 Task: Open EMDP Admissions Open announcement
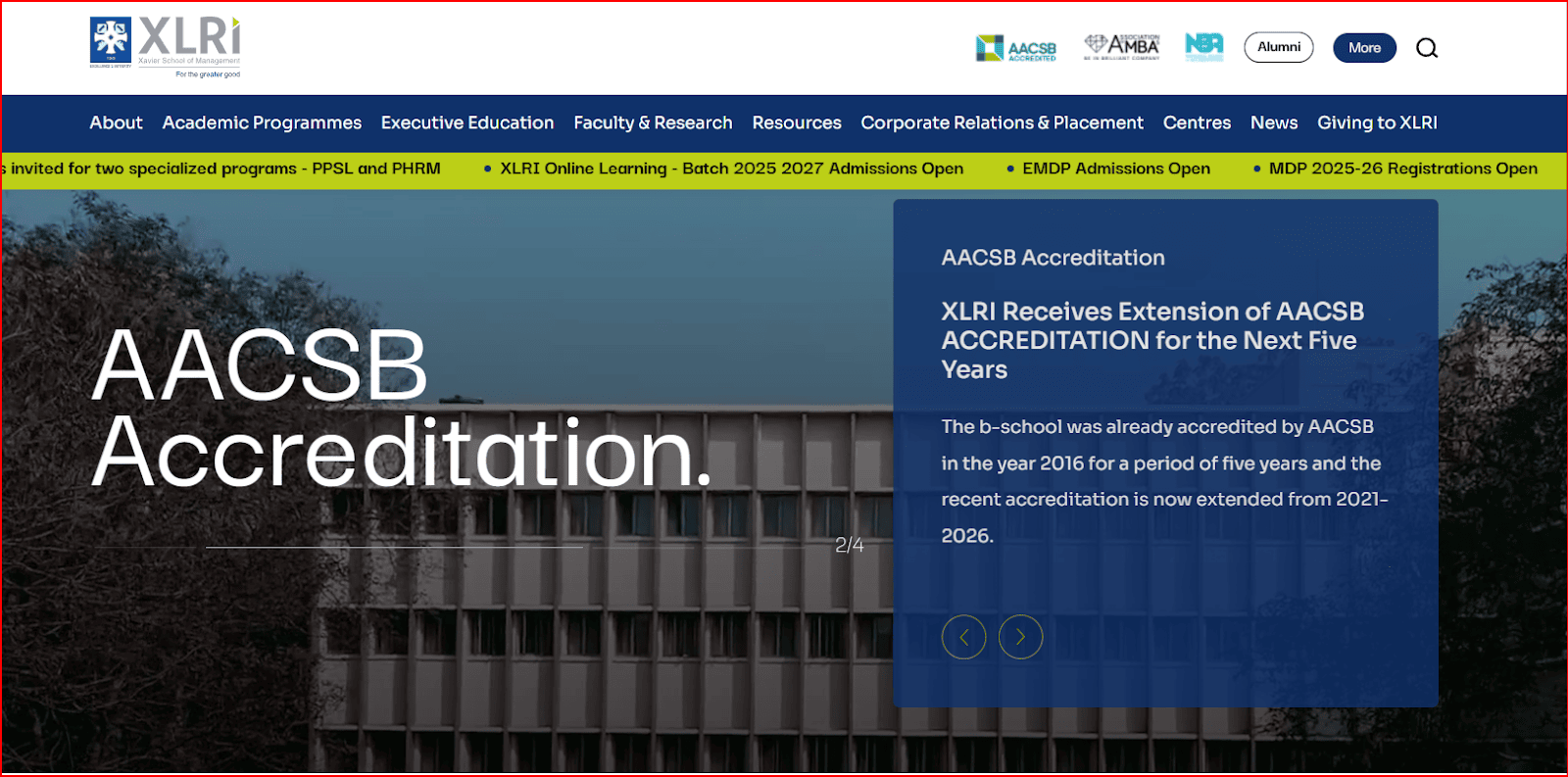tap(1116, 169)
